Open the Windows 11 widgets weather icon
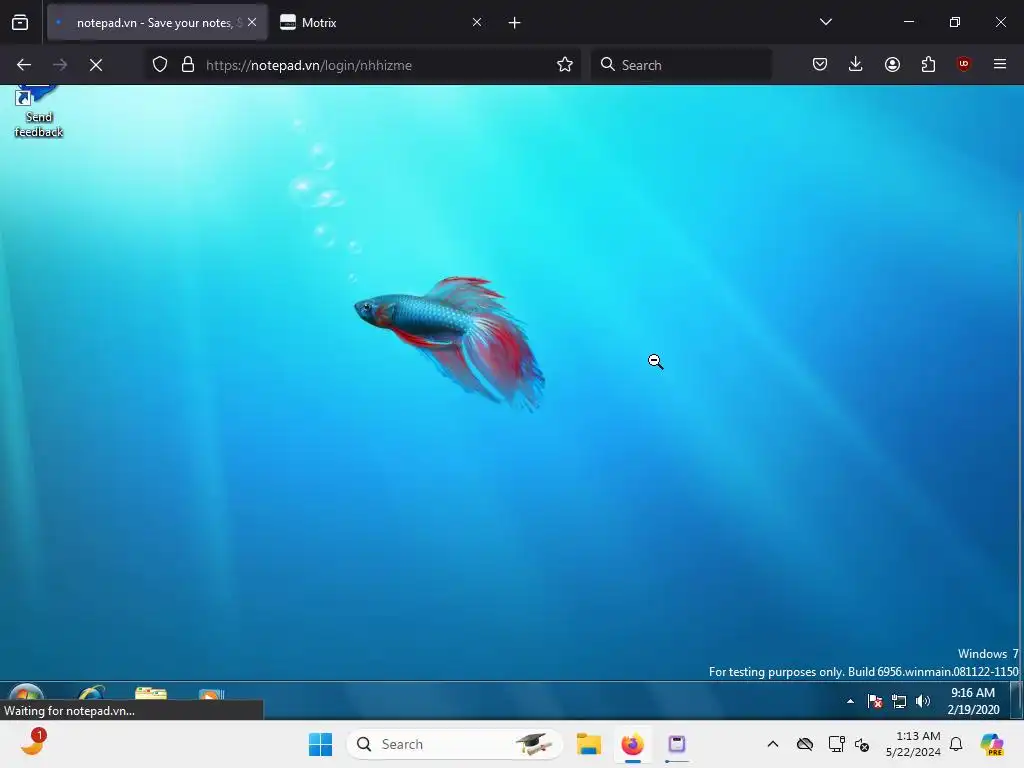The height and width of the screenshot is (768, 1024). click(x=33, y=743)
